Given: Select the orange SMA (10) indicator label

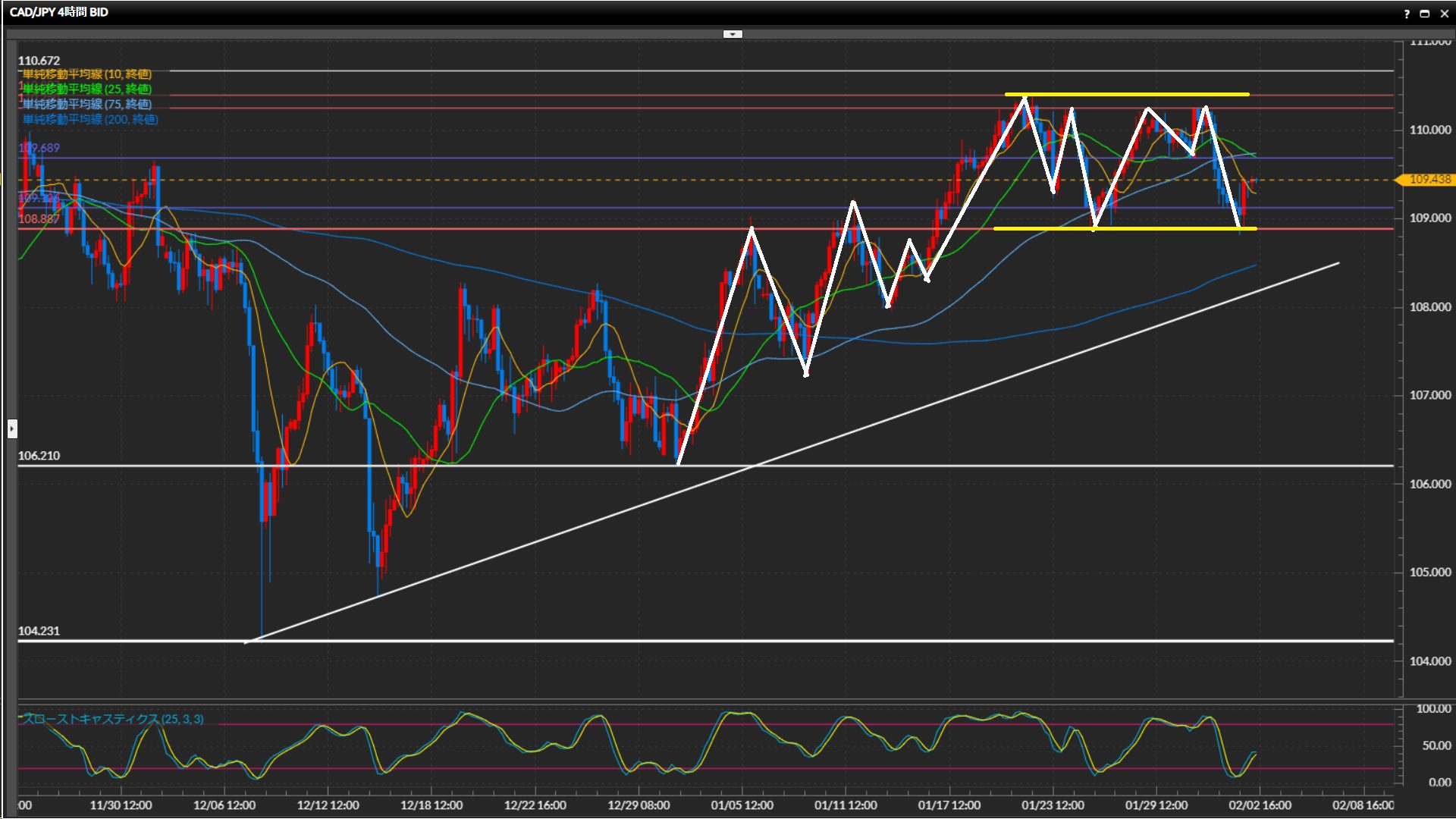Looking at the screenshot, I should click(86, 74).
